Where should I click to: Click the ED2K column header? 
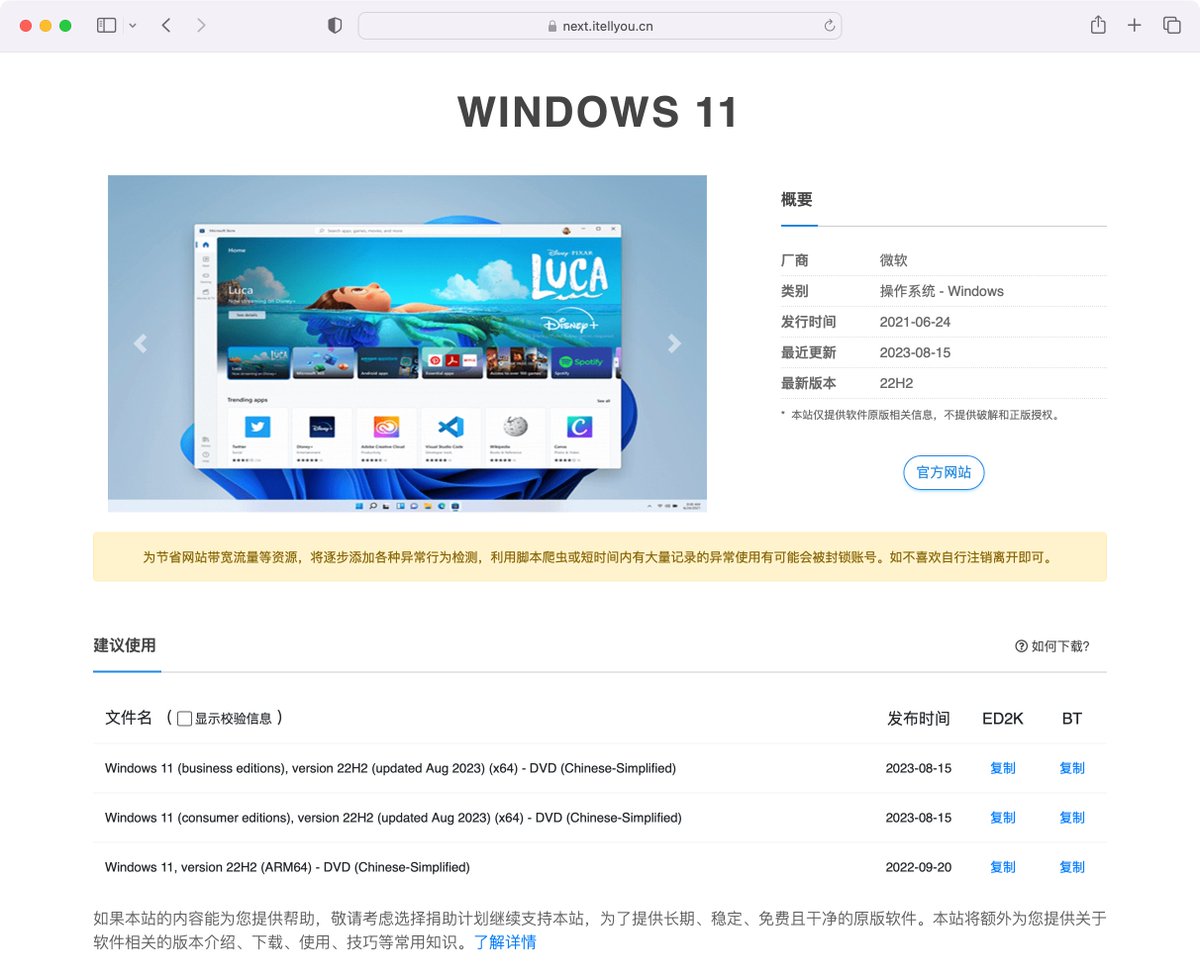coord(1003,718)
